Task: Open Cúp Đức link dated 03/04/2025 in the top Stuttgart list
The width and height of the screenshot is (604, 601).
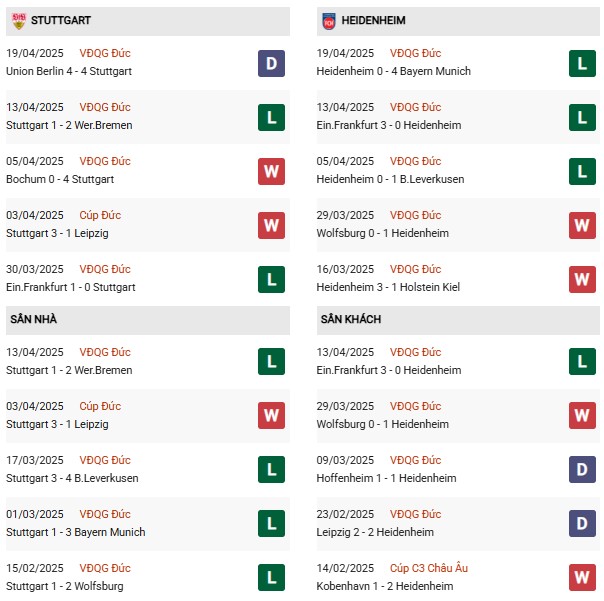Action: coord(99,215)
